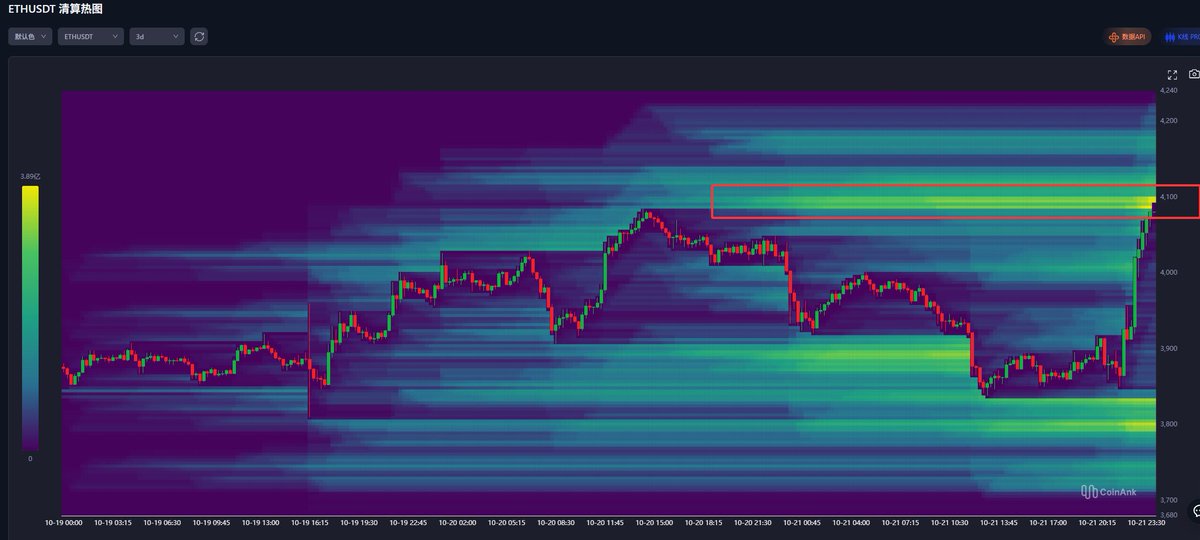This screenshot has width=1200, height=540.
Task: Click the 10-19 13:00 time label
Action: click(x=260, y=522)
